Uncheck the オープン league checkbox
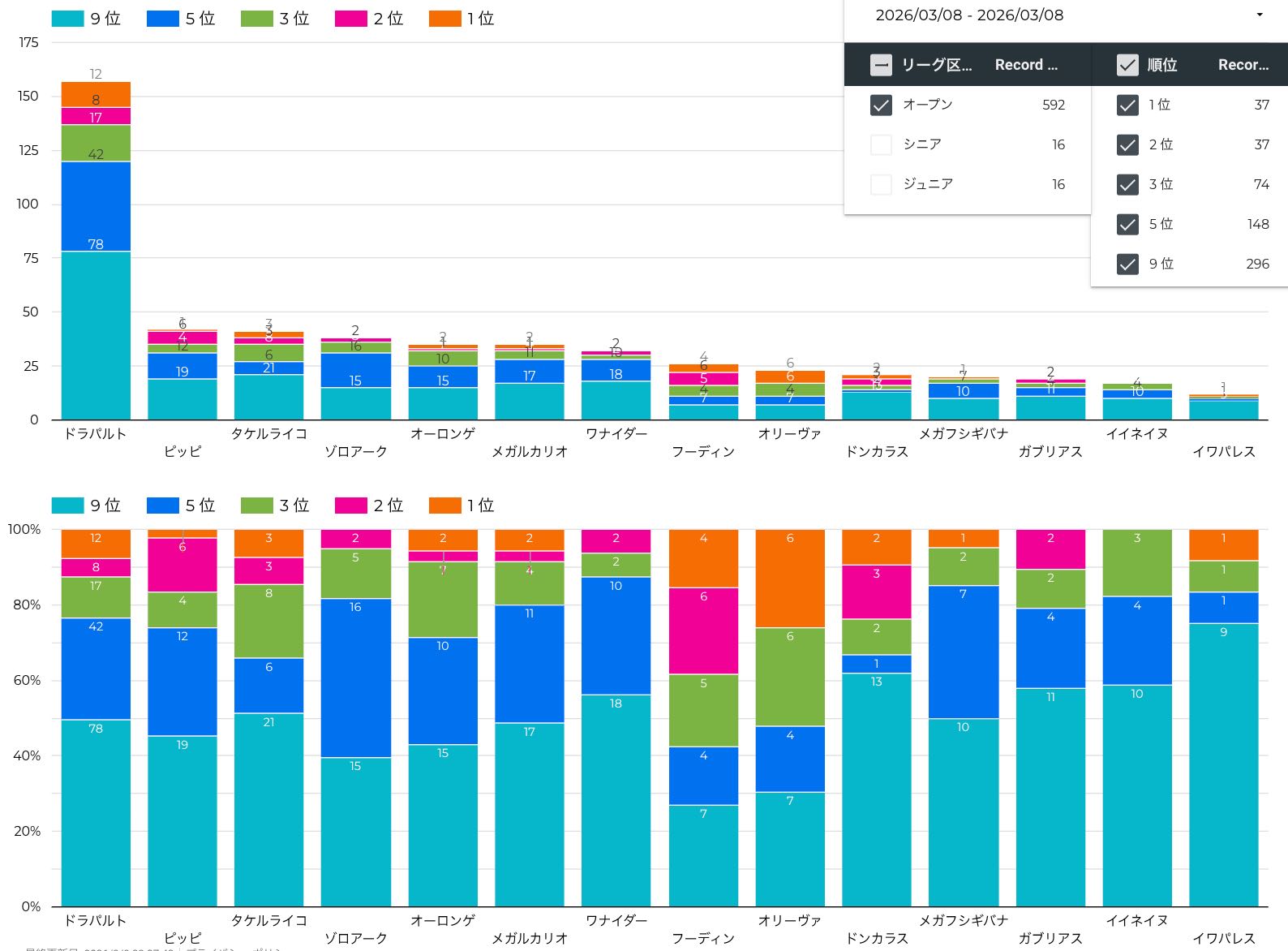Viewport: 1288px width, 951px height. pyautogui.click(x=881, y=105)
